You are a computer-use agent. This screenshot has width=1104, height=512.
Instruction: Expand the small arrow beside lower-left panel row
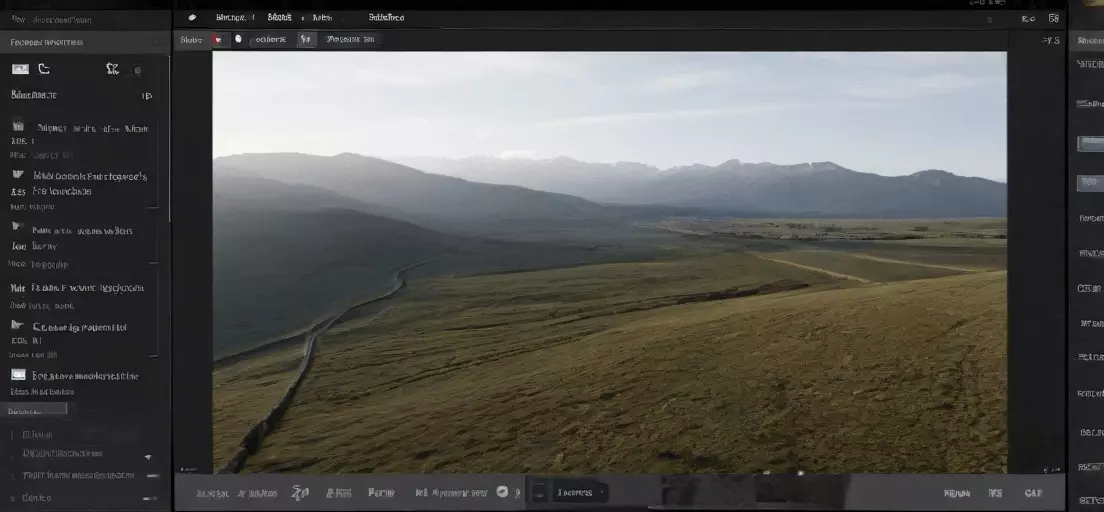148,456
